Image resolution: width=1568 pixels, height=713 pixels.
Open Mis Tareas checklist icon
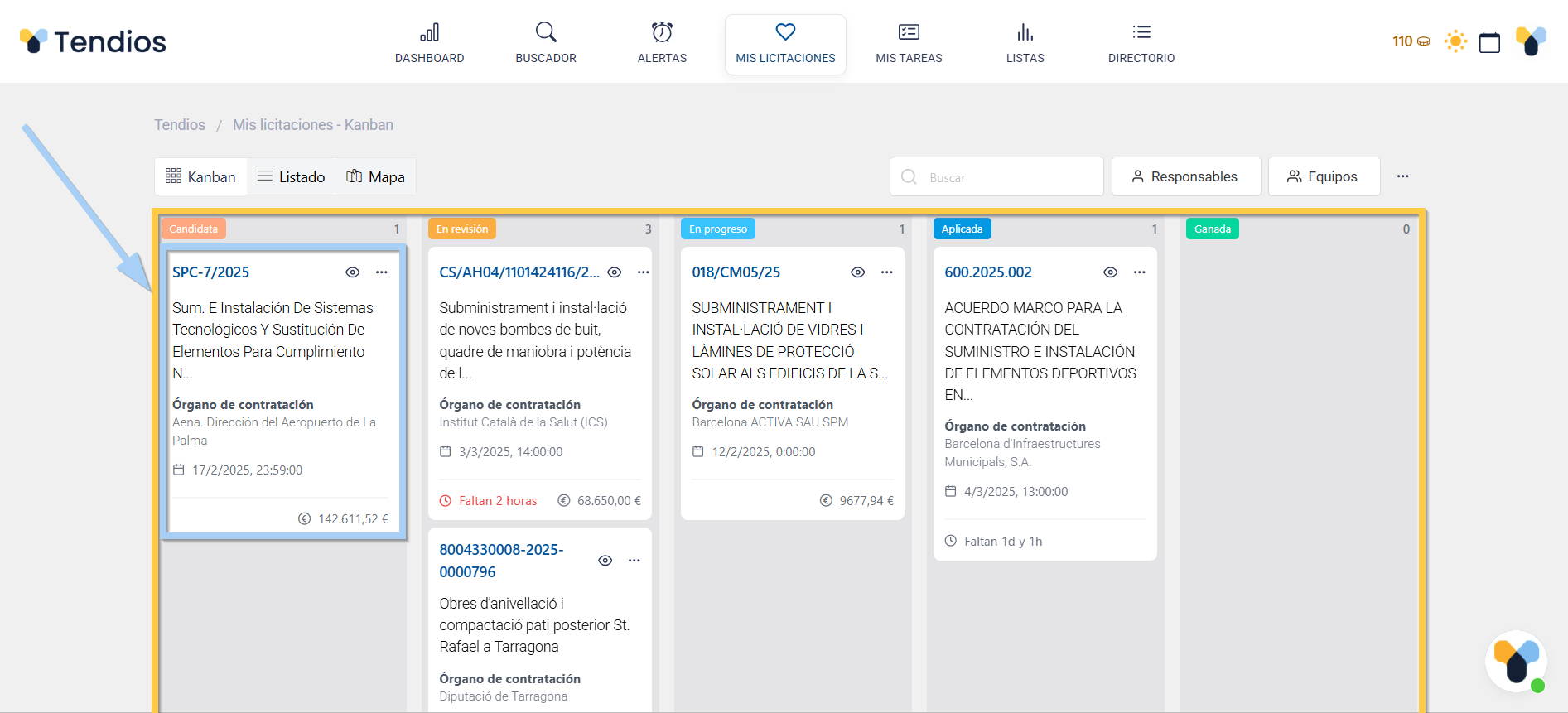click(x=909, y=33)
